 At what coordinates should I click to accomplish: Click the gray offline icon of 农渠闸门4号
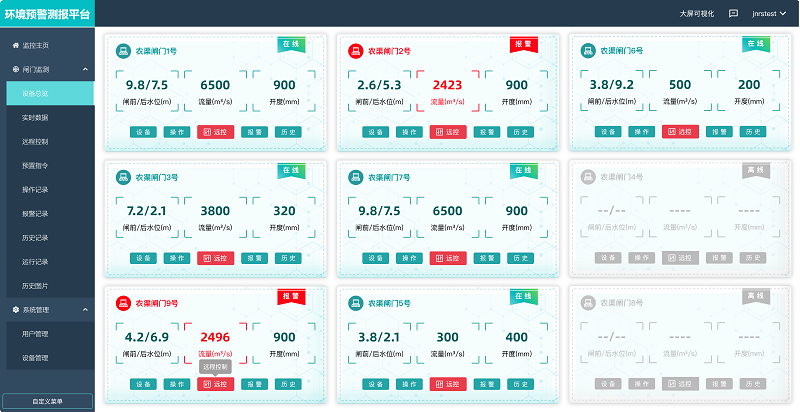(x=587, y=177)
